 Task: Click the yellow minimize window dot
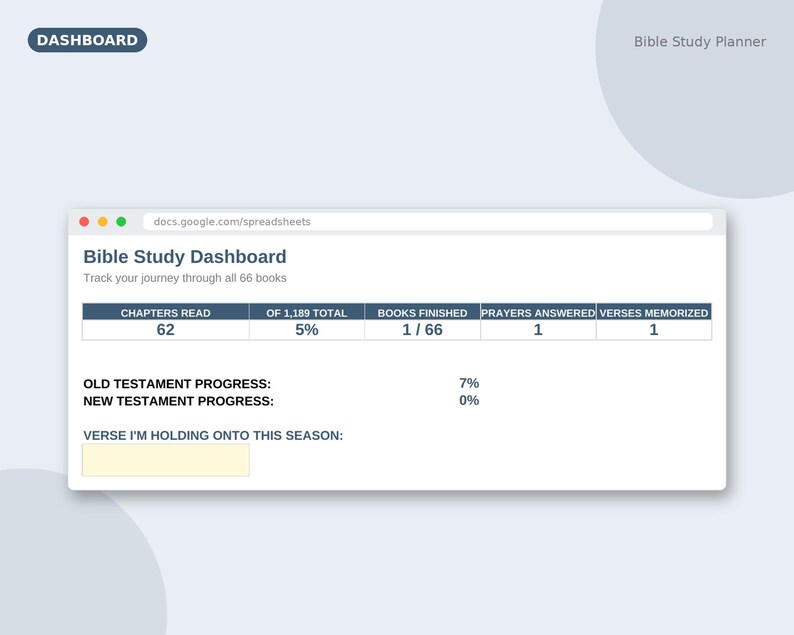102,222
